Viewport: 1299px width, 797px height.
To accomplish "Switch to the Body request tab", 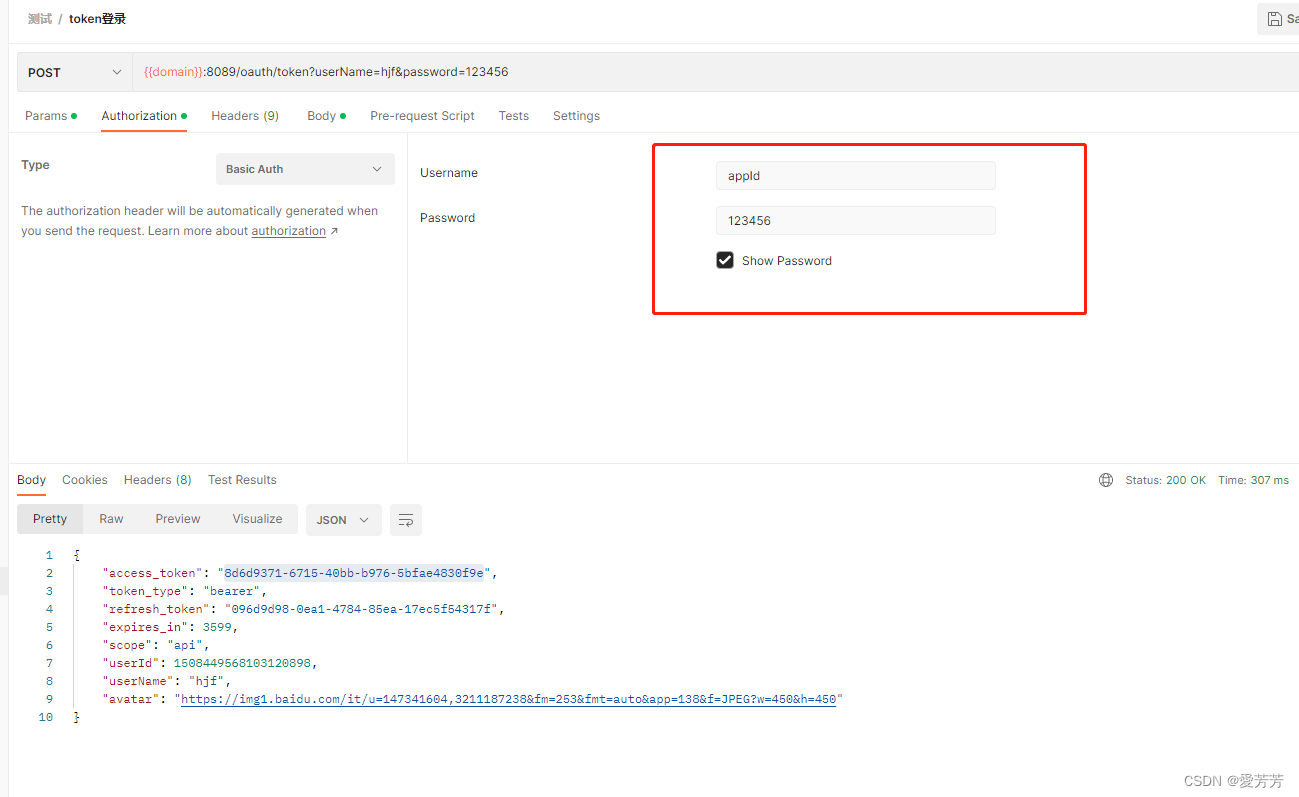I will [x=321, y=115].
